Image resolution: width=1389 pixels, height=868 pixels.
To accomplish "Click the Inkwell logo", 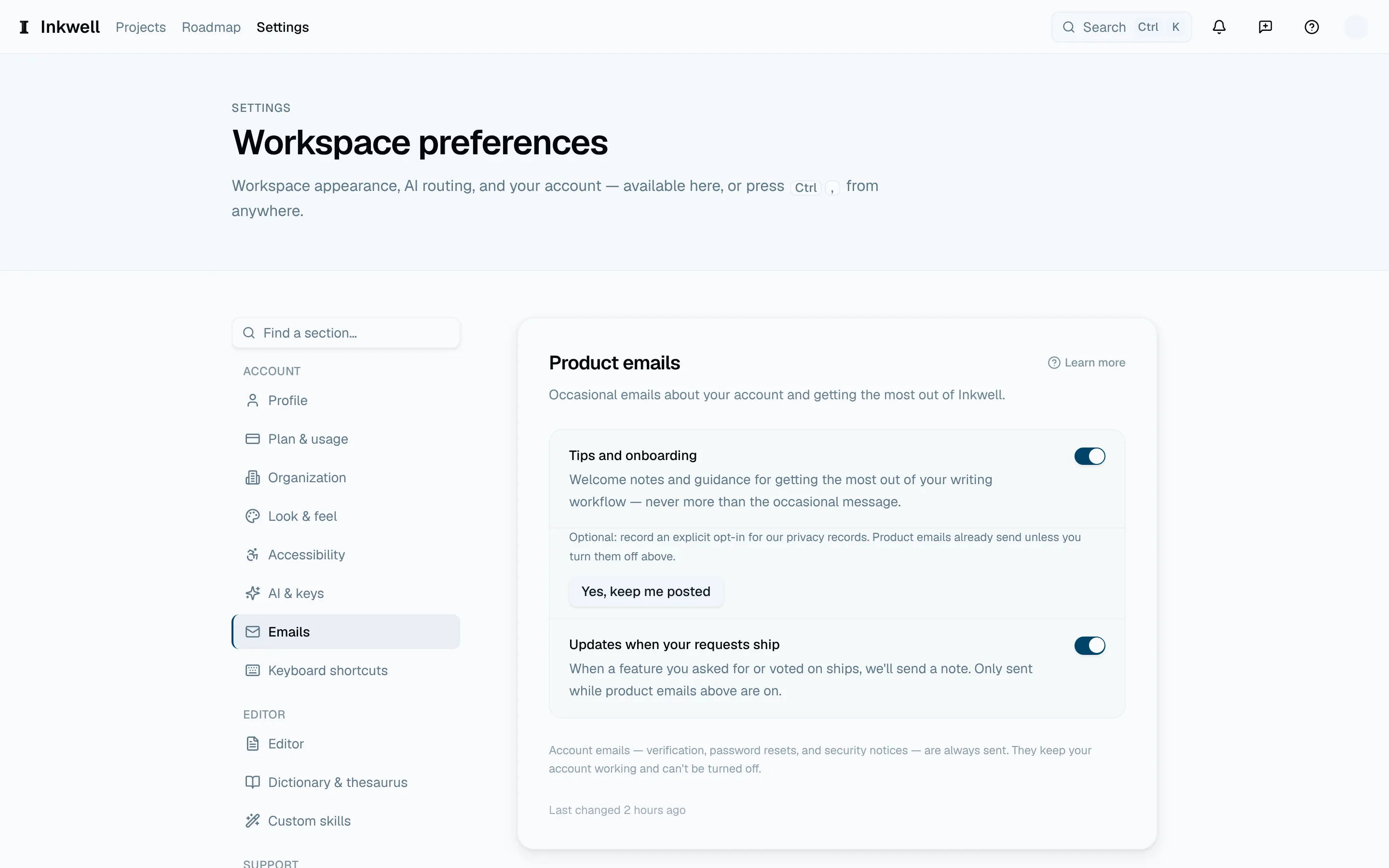I will point(60,27).
